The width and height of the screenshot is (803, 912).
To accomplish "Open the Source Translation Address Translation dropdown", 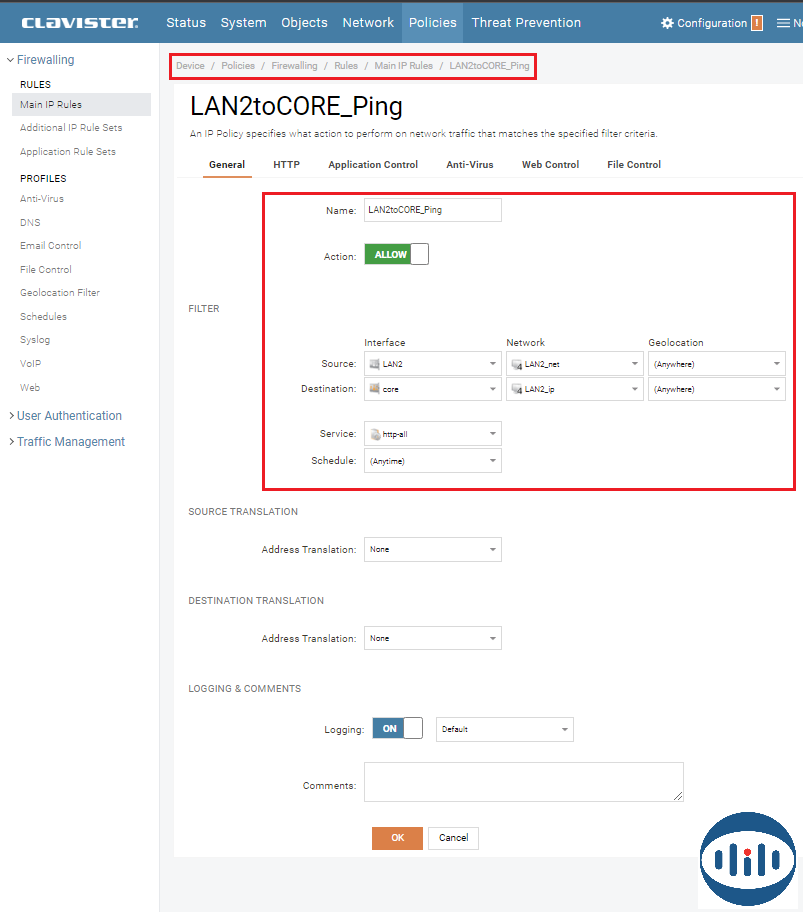I will 432,549.
